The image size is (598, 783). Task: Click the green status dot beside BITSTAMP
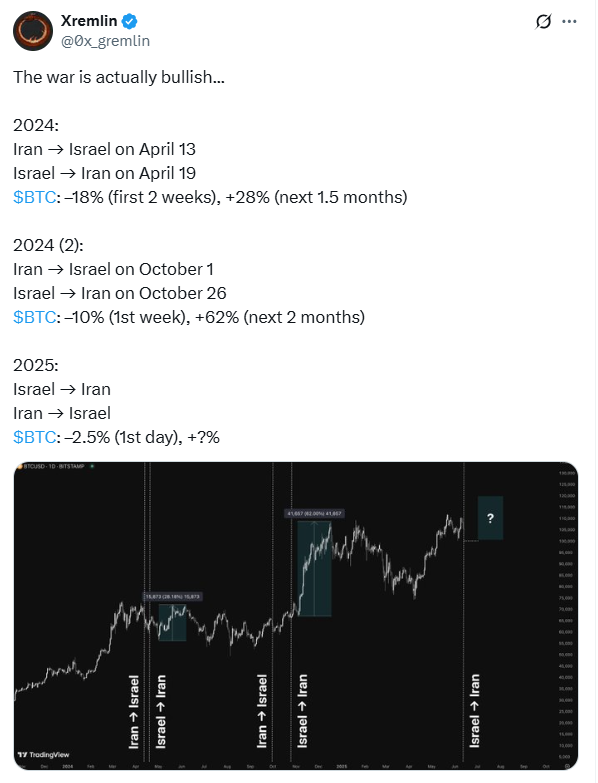92,466
